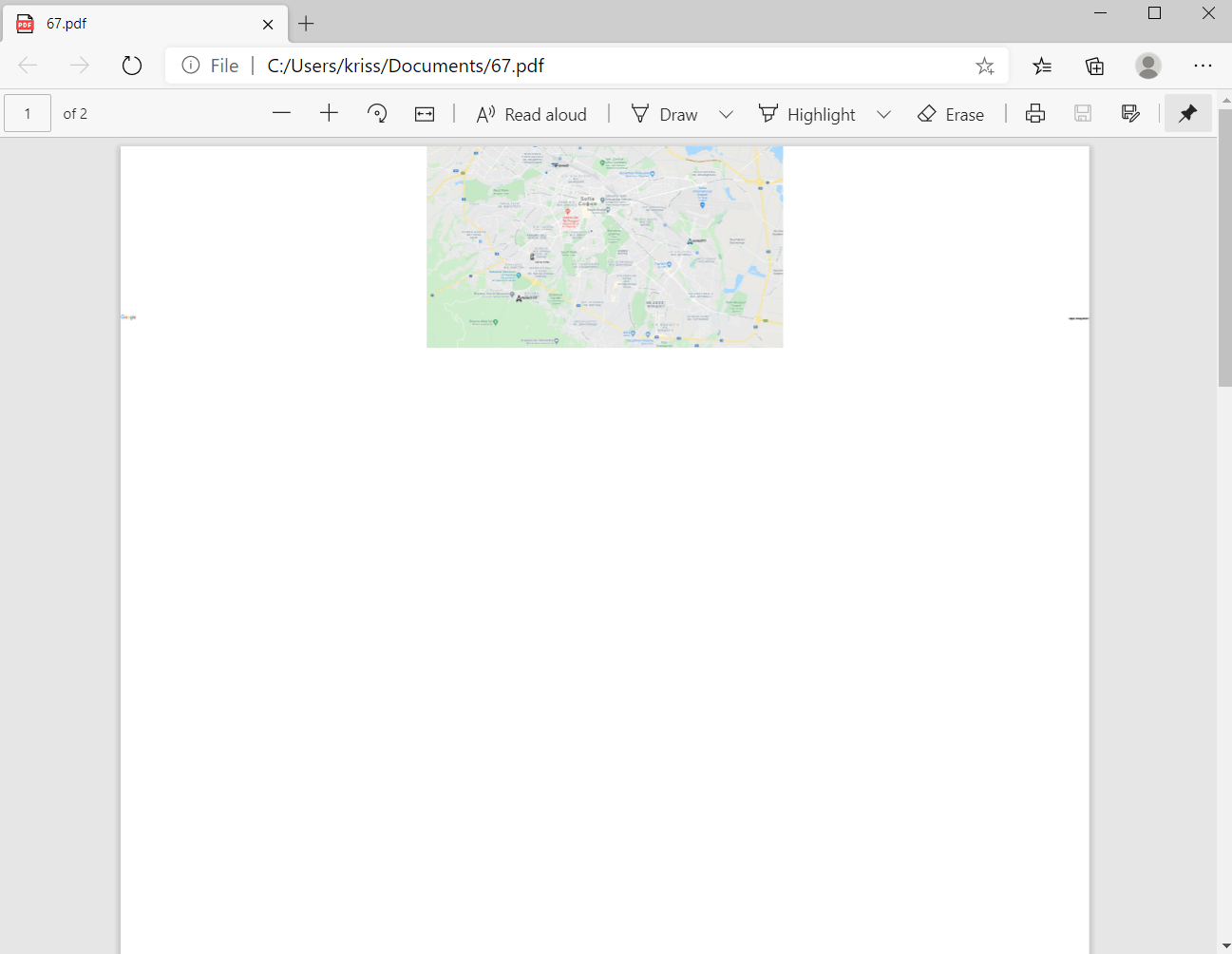Open the Draw pen options dropdown

click(x=727, y=113)
